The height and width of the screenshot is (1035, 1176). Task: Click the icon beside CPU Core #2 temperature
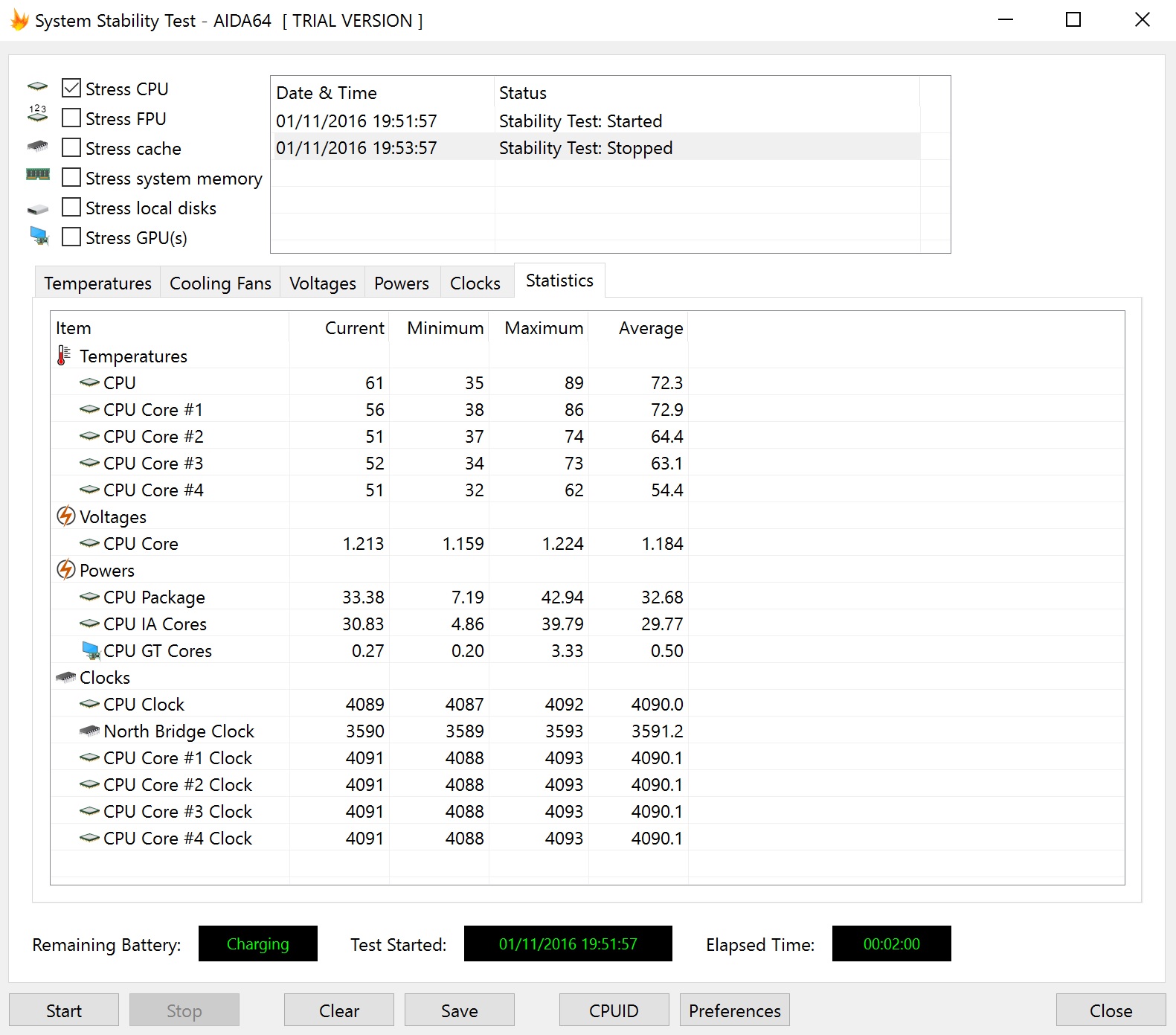click(x=89, y=436)
